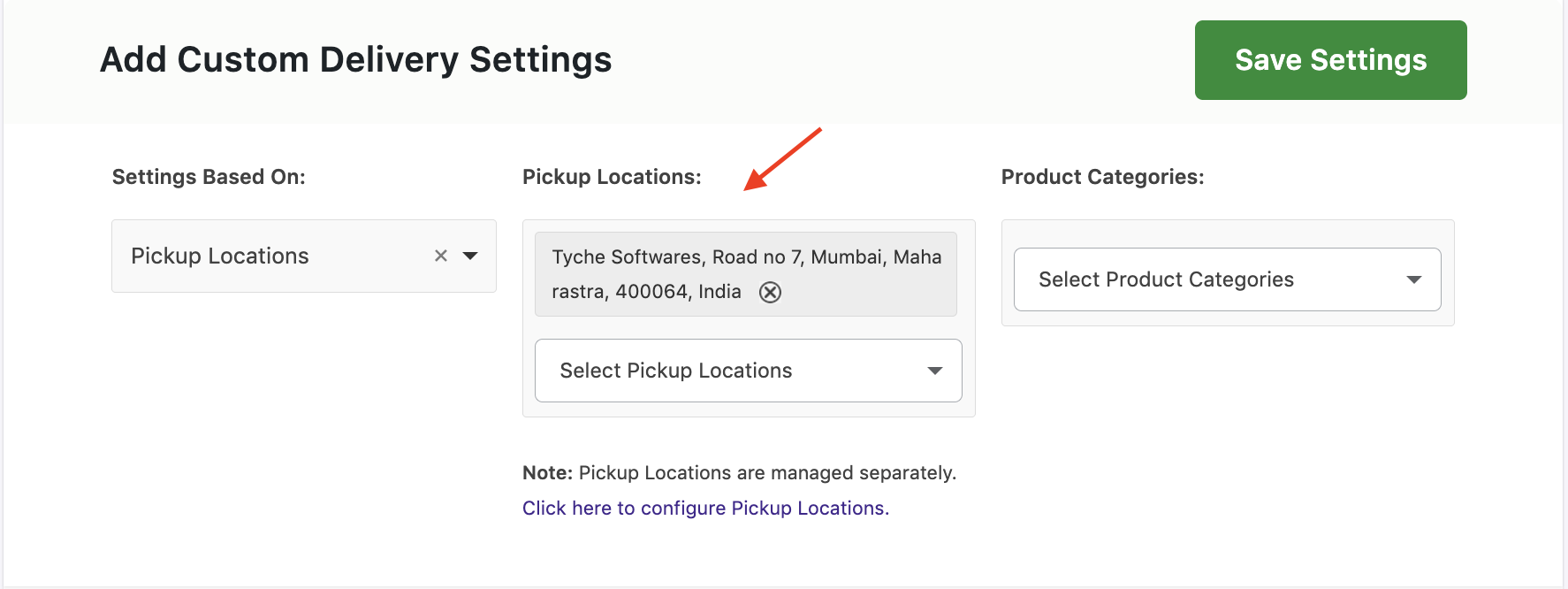Click the arrow in Select Pickup Locations

pyautogui.click(x=934, y=371)
